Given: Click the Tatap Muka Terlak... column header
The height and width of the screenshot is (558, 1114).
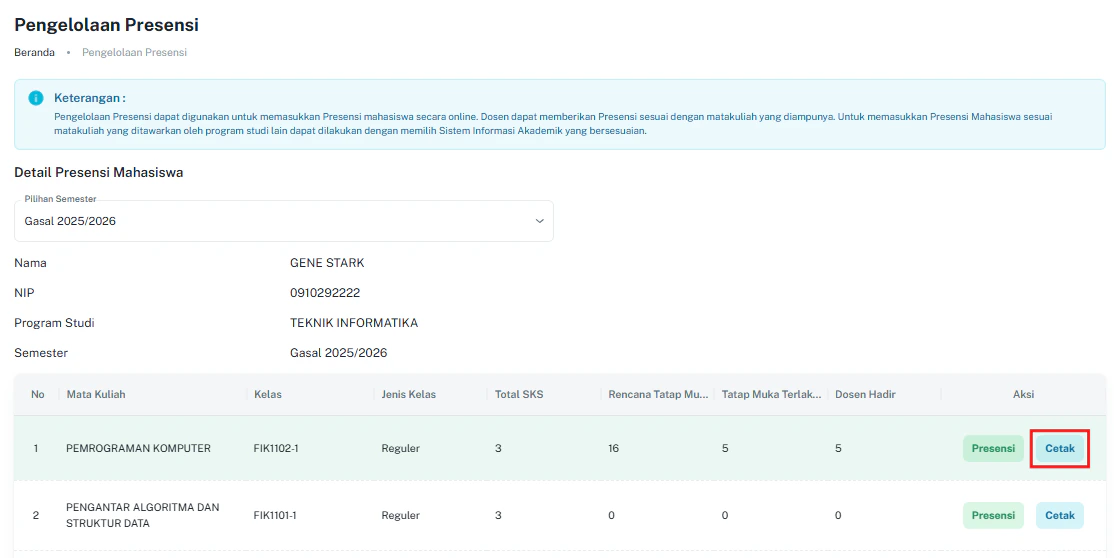Looking at the screenshot, I should 772,394.
